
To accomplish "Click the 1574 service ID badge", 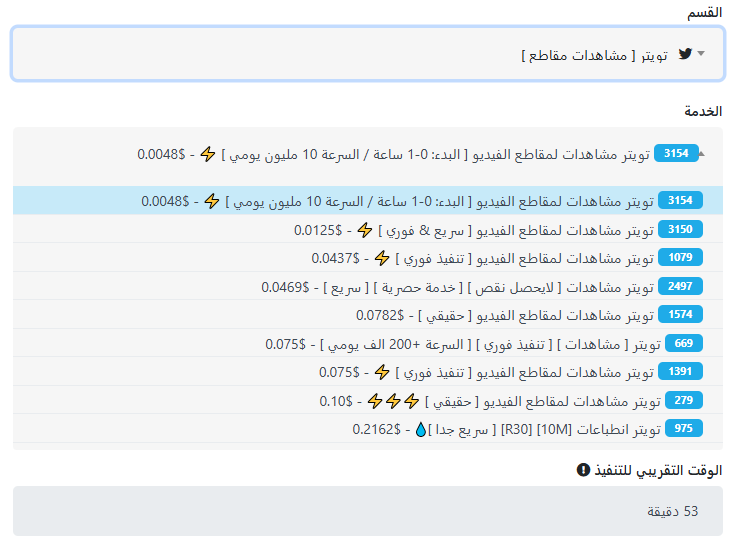I will click(680, 314).
